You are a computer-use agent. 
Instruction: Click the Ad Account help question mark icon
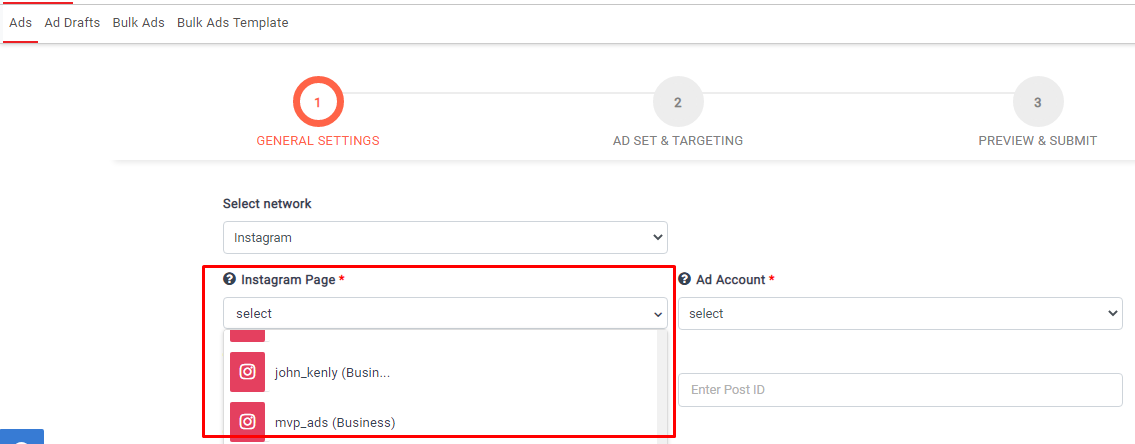[685, 280]
